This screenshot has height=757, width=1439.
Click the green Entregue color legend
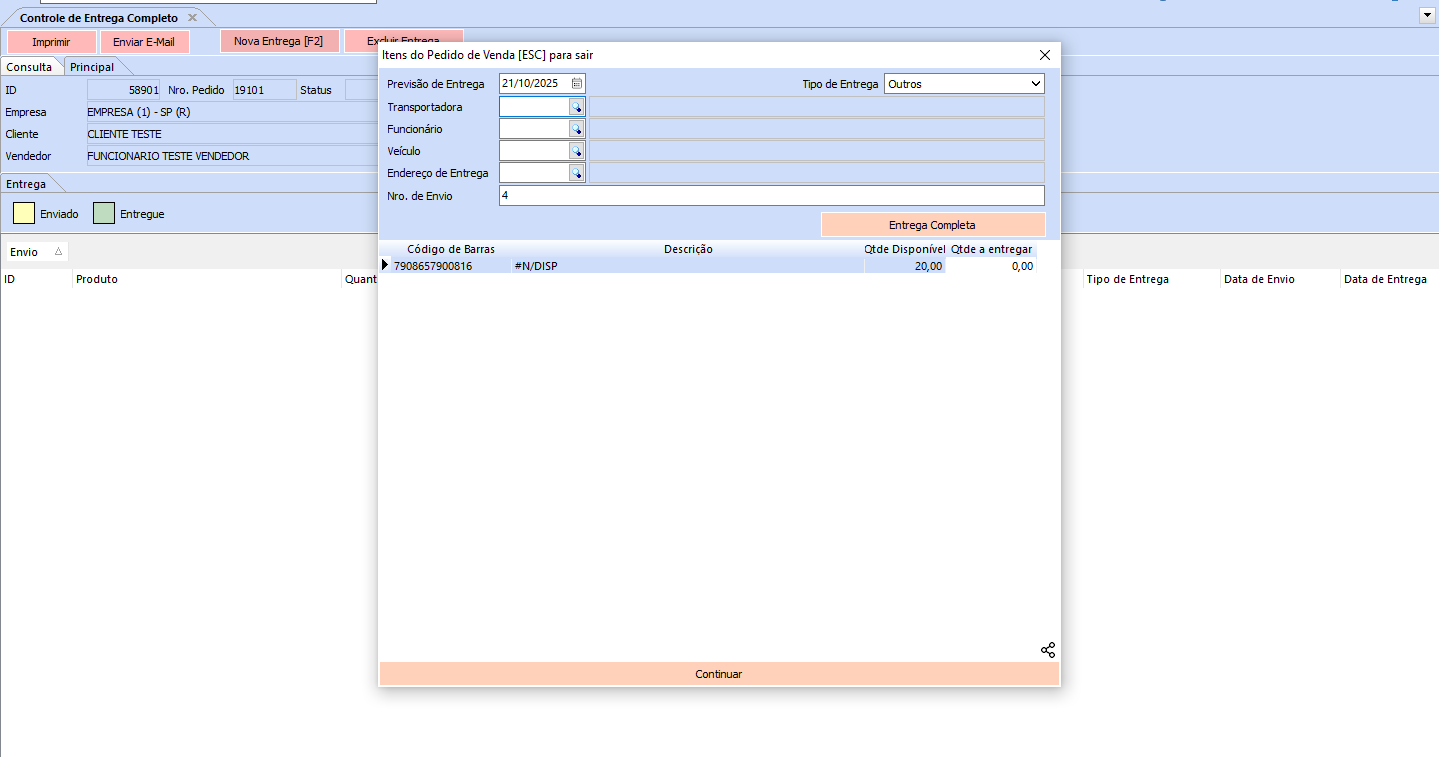(x=104, y=213)
